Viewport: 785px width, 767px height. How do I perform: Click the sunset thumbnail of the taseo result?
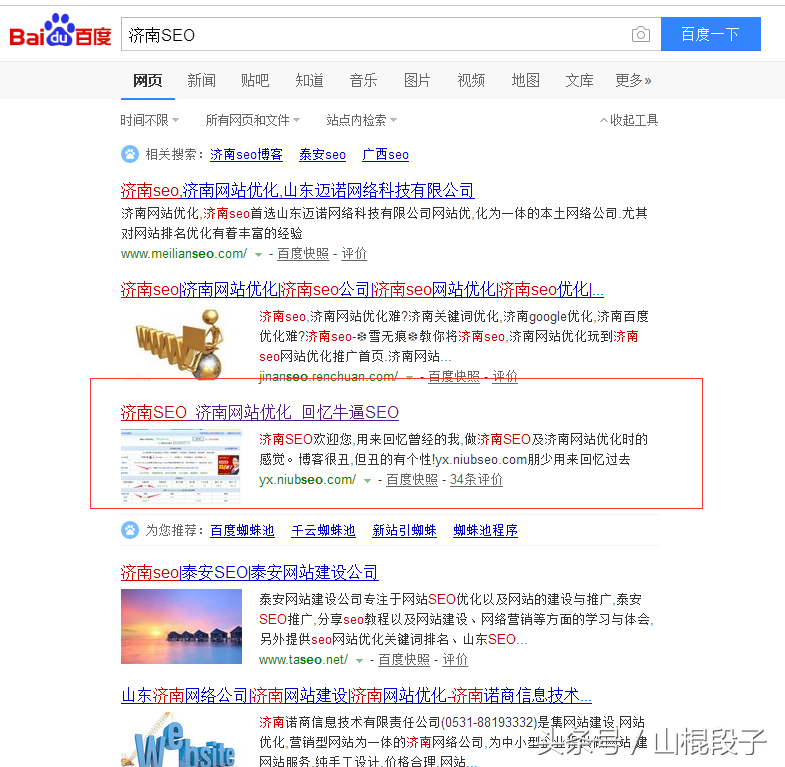(181, 626)
